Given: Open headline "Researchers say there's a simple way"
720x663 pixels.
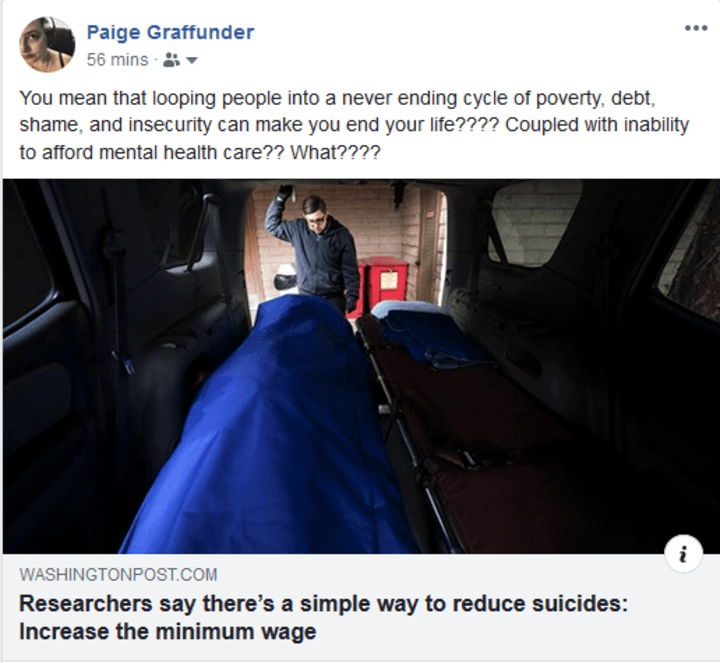Looking at the screenshot, I should pos(323,603).
